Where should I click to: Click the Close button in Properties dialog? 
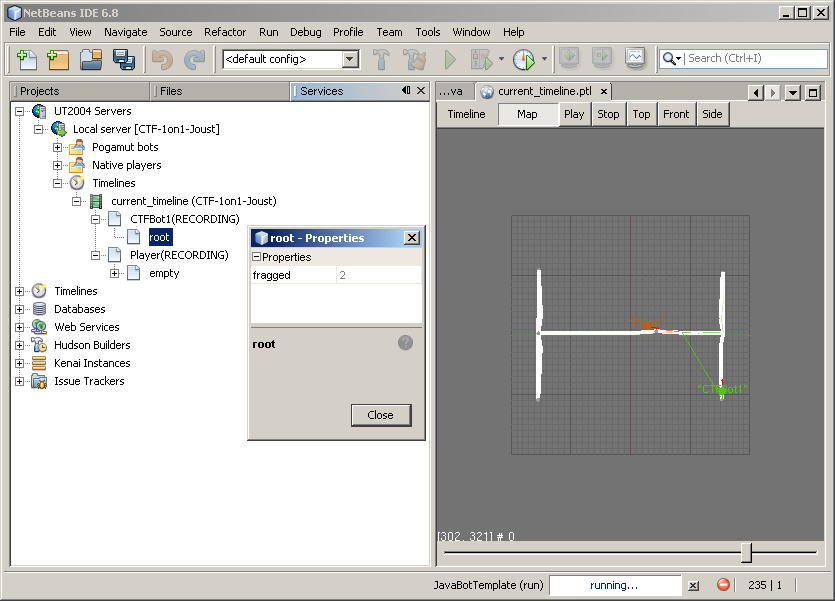(x=381, y=415)
